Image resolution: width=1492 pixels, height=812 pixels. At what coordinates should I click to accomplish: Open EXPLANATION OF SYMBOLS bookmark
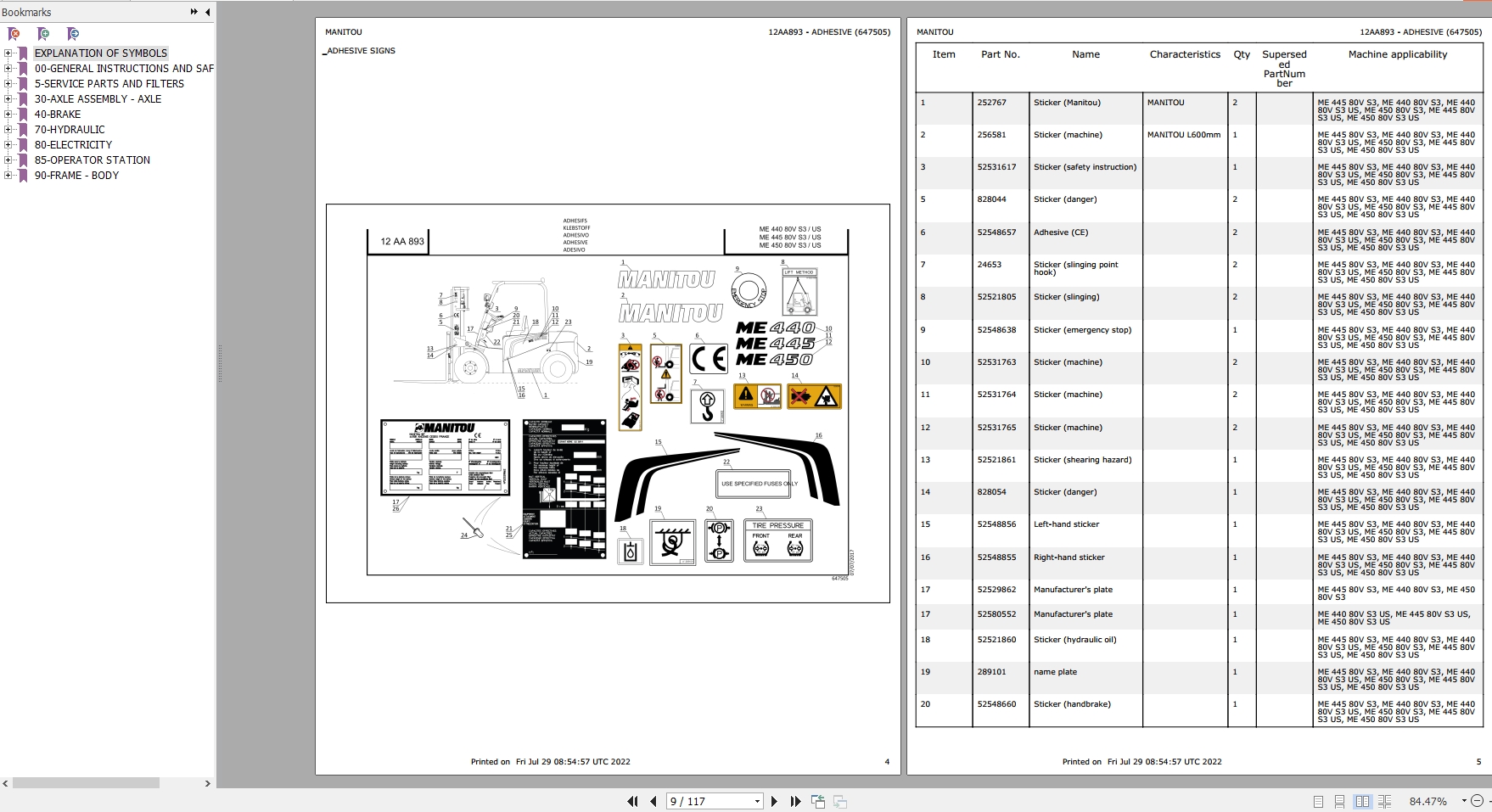pyautogui.click(x=101, y=53)
